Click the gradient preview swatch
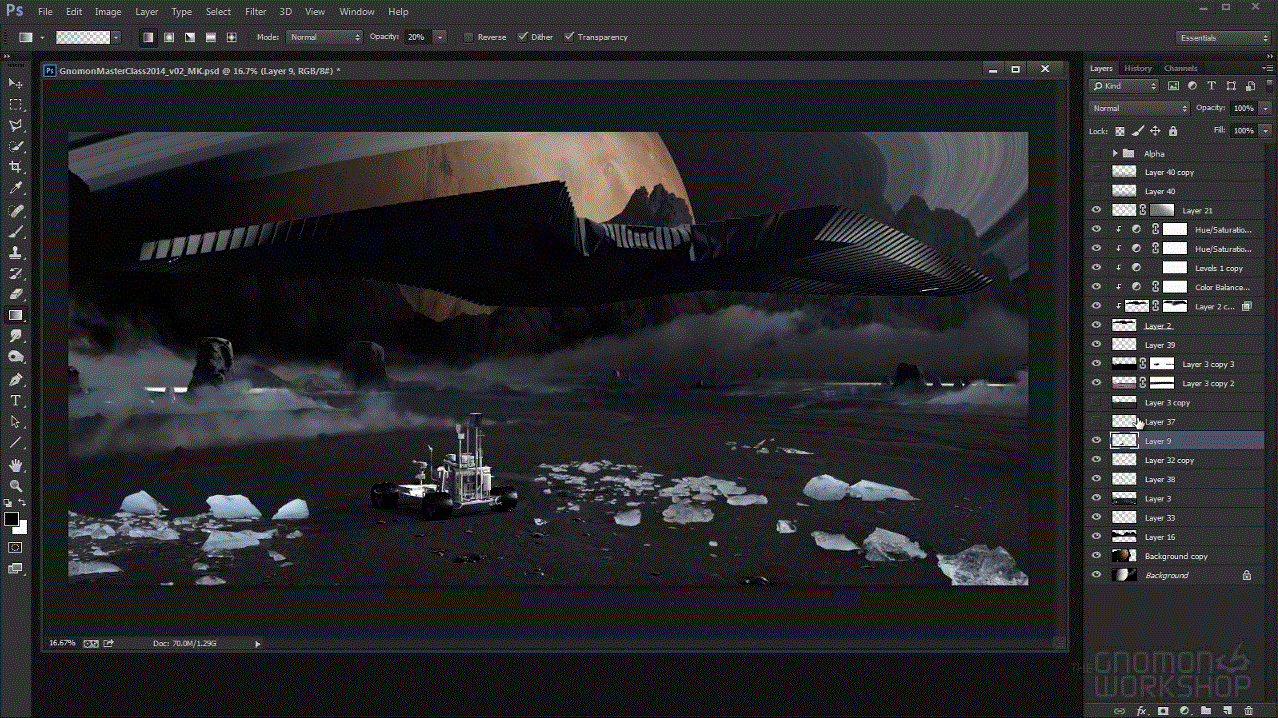Viewport: 1278px width, 718px height. 83,37
